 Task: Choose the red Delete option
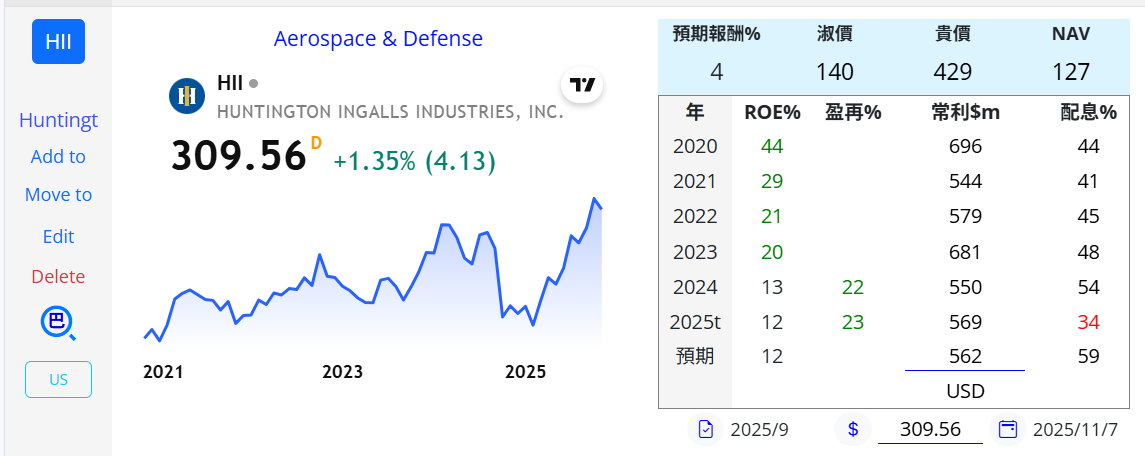(58, 277)
